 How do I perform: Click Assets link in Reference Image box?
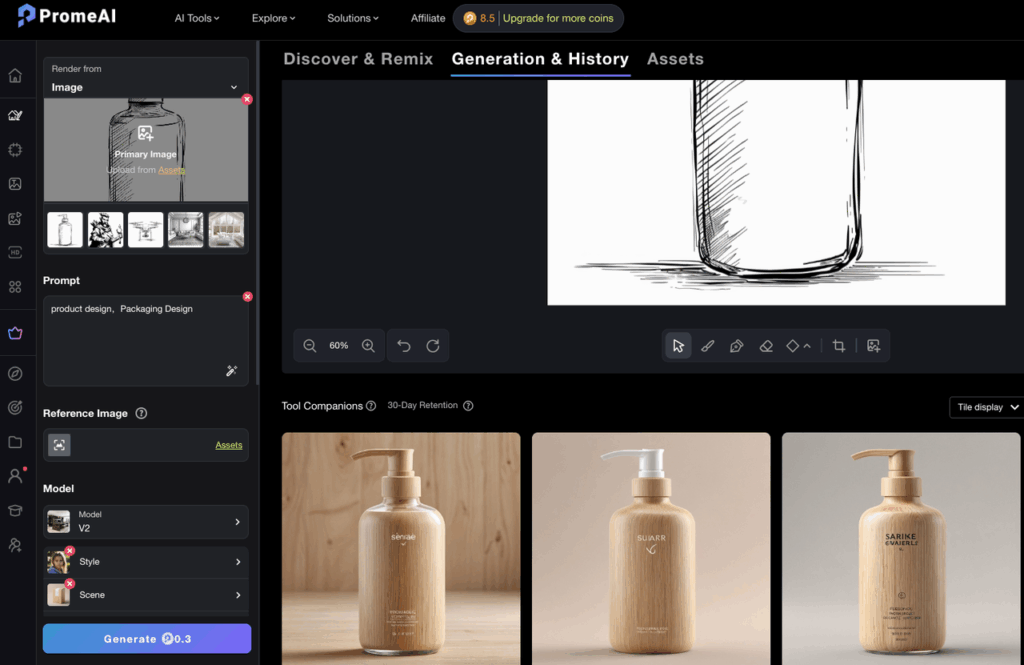[x=229, y=445]
